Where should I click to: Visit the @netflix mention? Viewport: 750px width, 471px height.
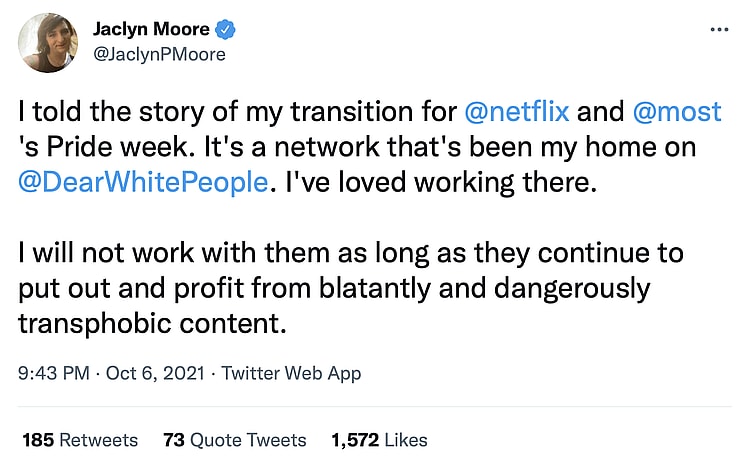tap(525, 111)
